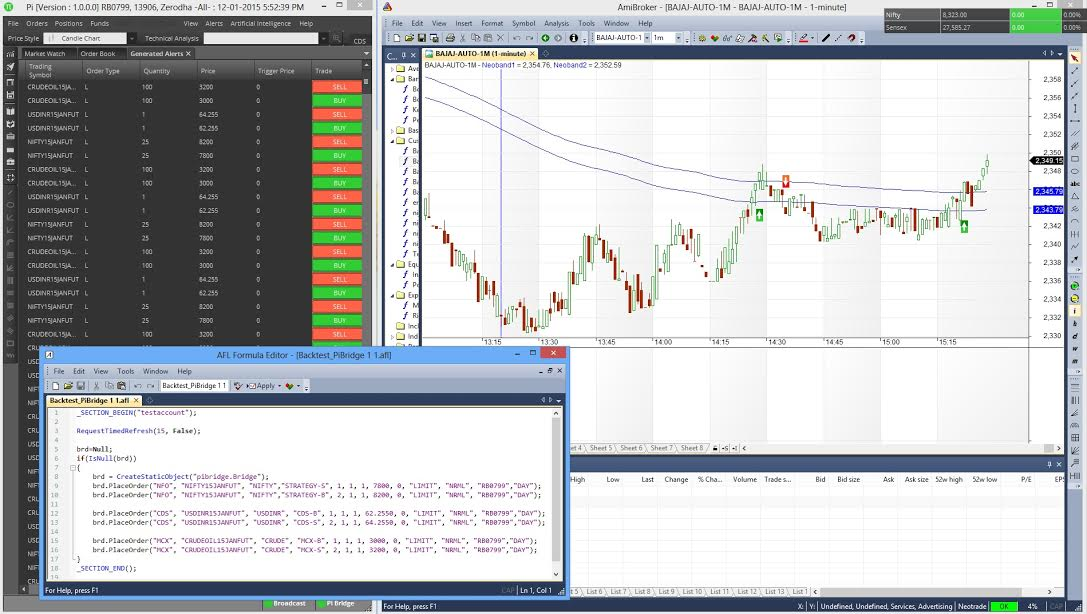The width and height of the screenshot is (1087, 614).
Task: Click verify syntax icon in AFL Editor
Action: [238, 386]
